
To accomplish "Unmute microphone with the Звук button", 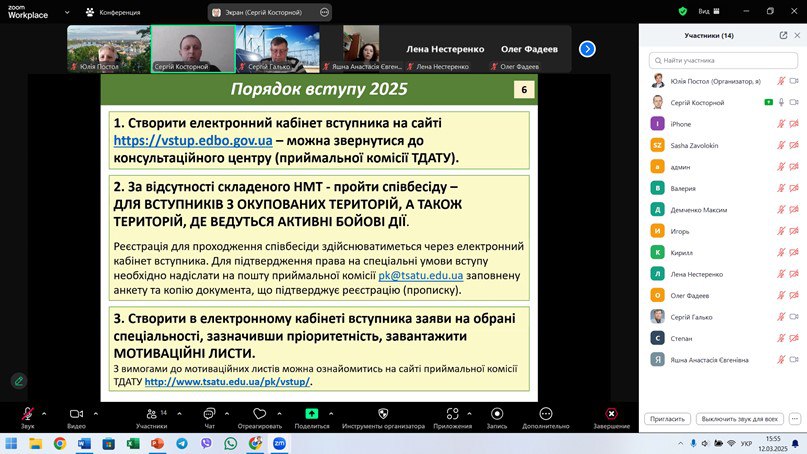I will [28, 417].
